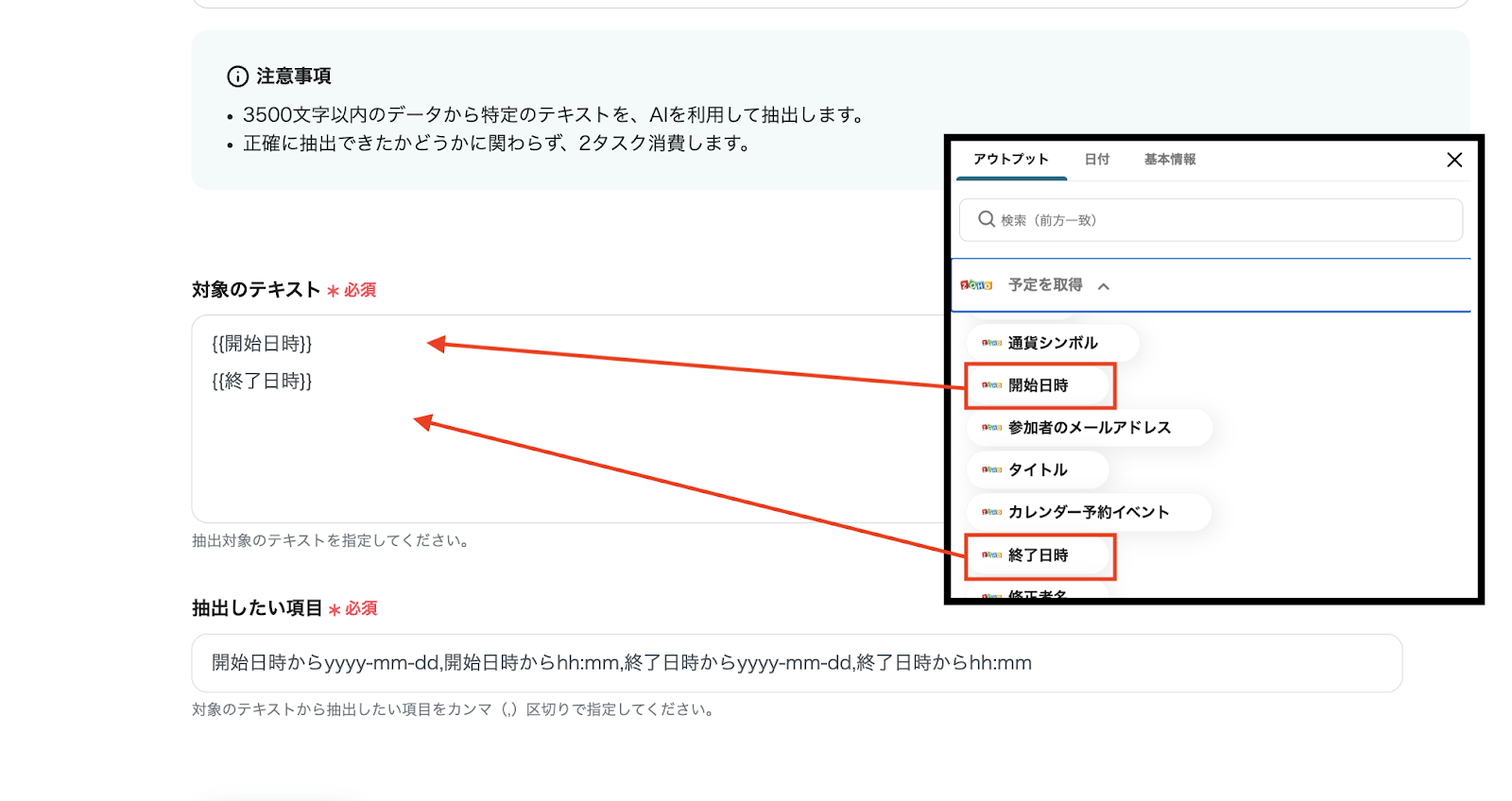The height and width of the screenshot is (801, 1512).
Task: Click the hint about カンマ区切りで指定
Action: click(x=454, y=709)
